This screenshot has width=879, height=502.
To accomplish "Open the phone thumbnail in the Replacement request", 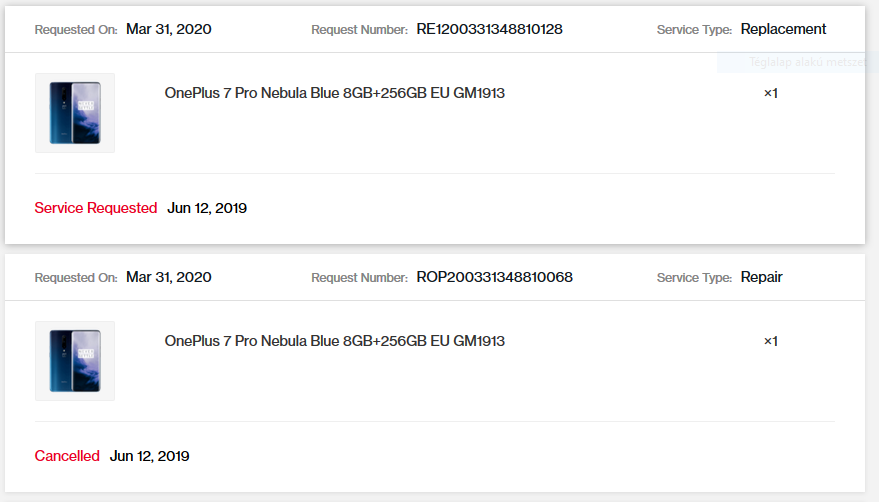I will (x=75, y=113).
